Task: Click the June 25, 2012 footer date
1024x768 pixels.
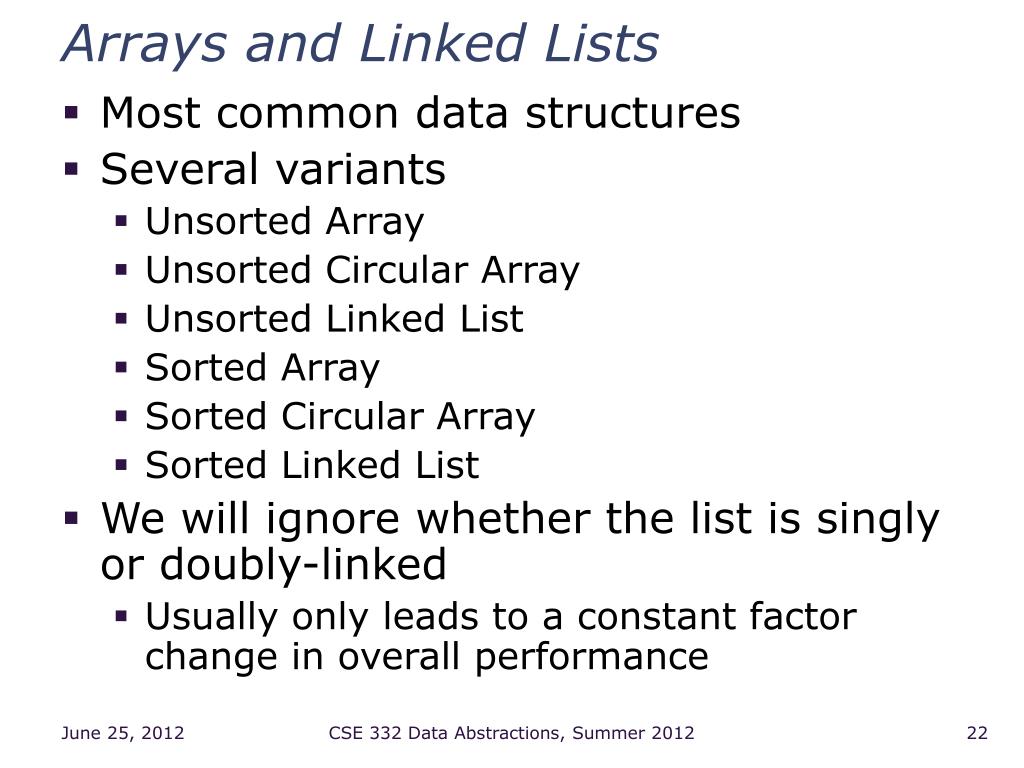Action: pyautogui.click(x=123, y=733)
